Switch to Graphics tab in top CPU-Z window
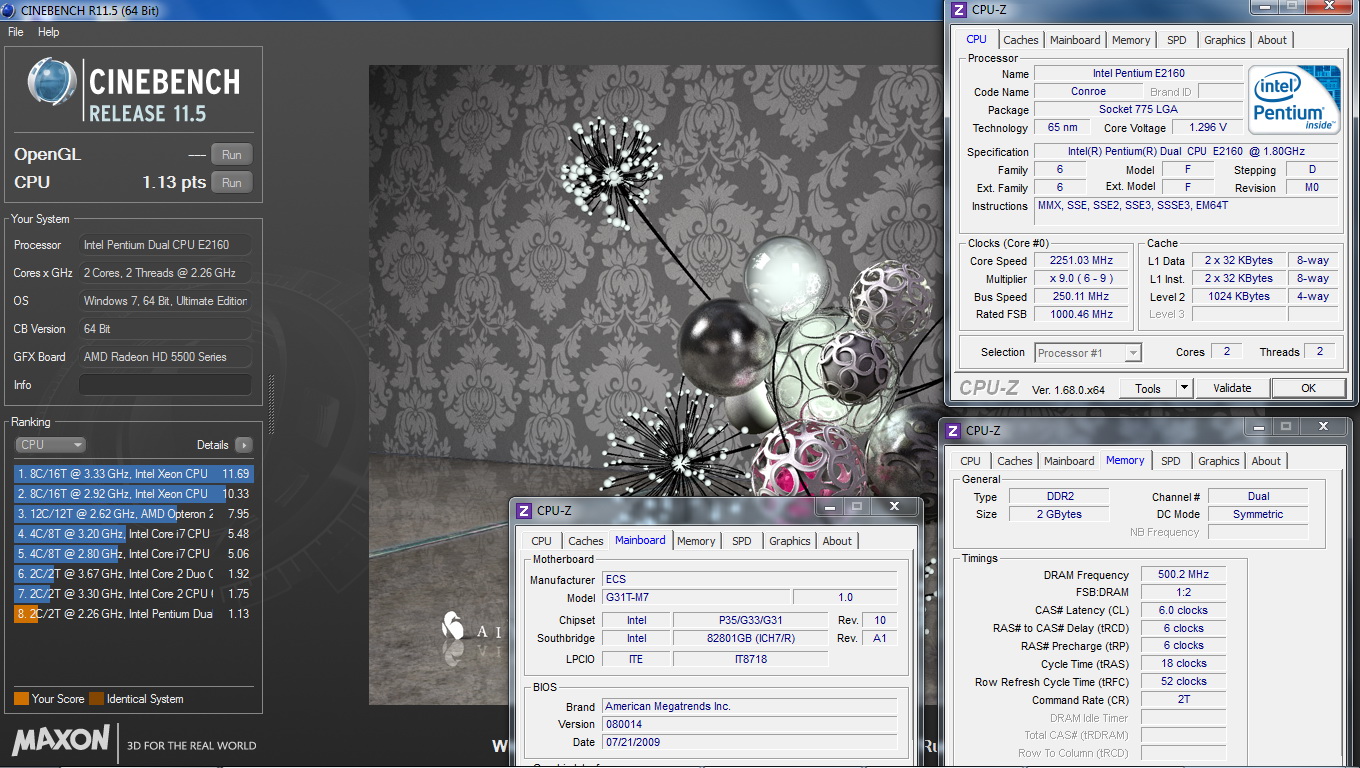 tap(1225, 40)
